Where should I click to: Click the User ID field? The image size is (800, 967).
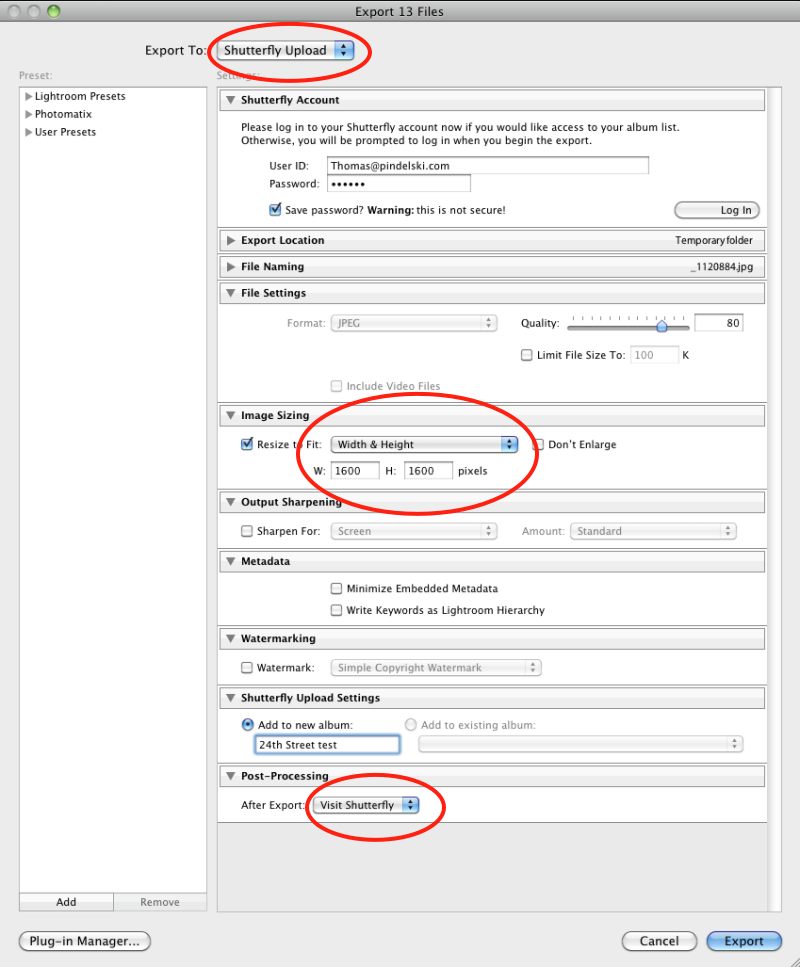pos(487,165)
